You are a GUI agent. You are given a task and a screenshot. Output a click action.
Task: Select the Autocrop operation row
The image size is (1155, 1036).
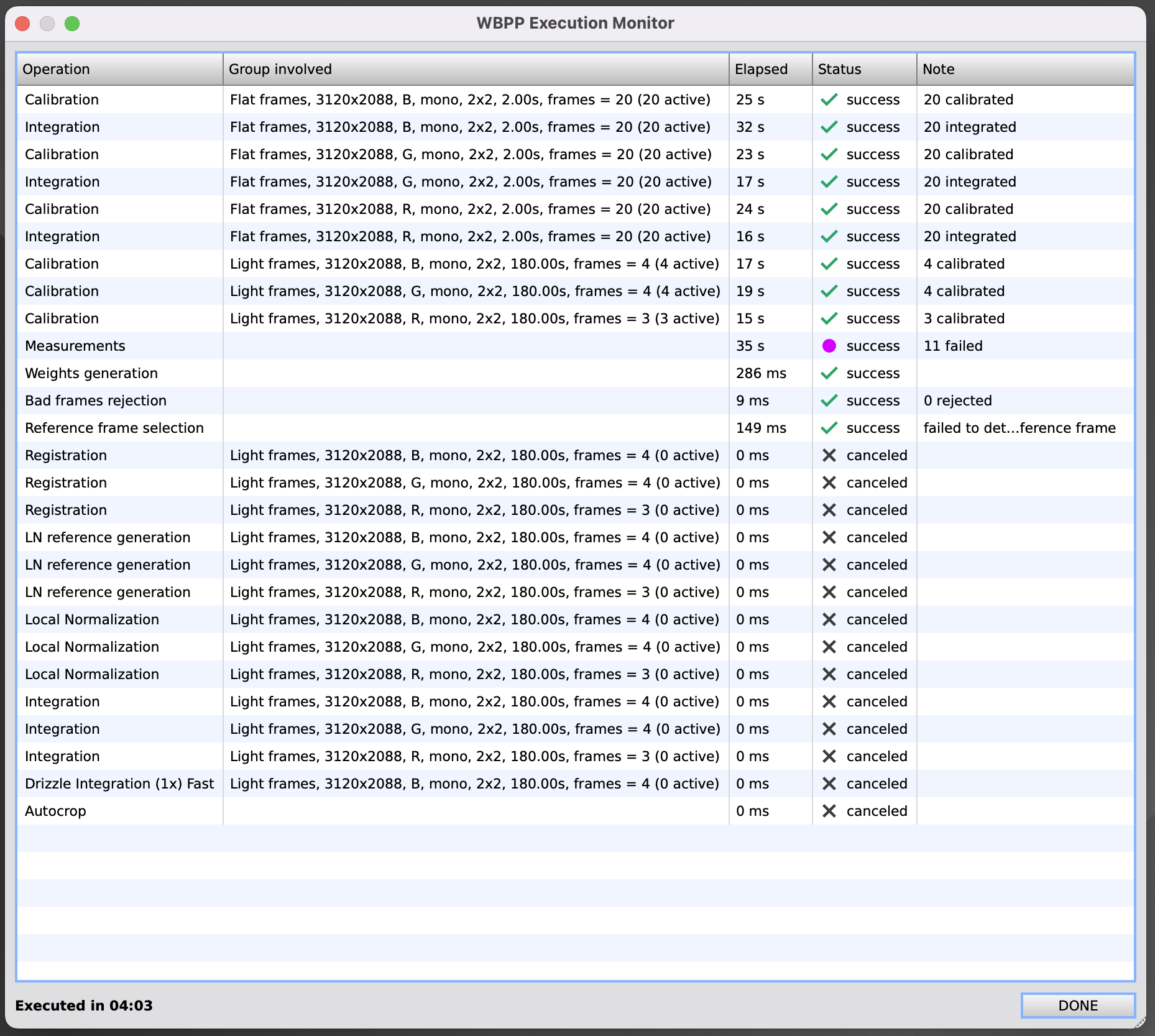tap(56, 811)
